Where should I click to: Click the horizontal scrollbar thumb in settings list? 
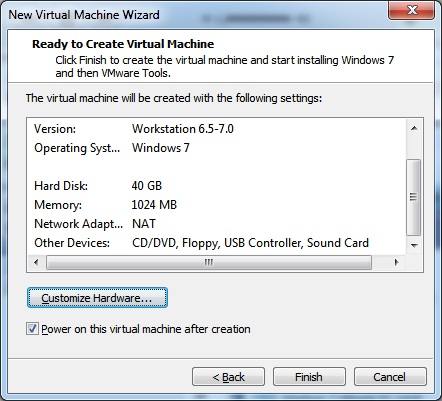209,262
